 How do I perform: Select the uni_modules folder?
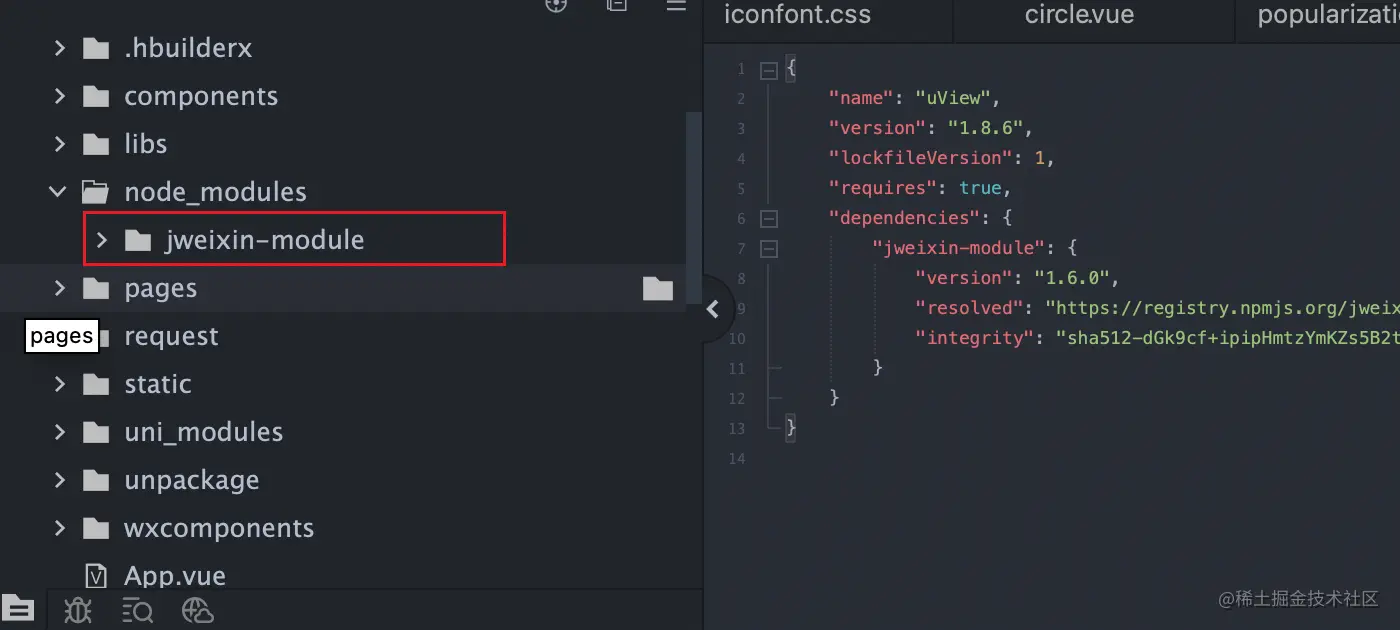203,432
